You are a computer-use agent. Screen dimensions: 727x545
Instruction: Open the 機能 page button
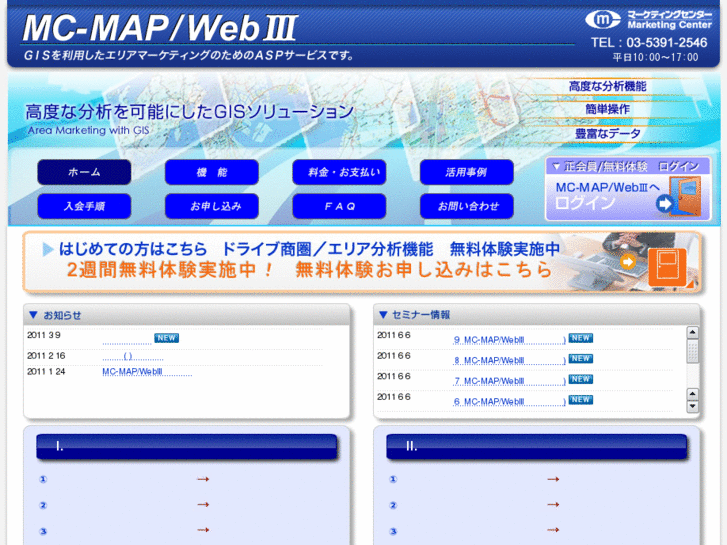pos(211,172)
